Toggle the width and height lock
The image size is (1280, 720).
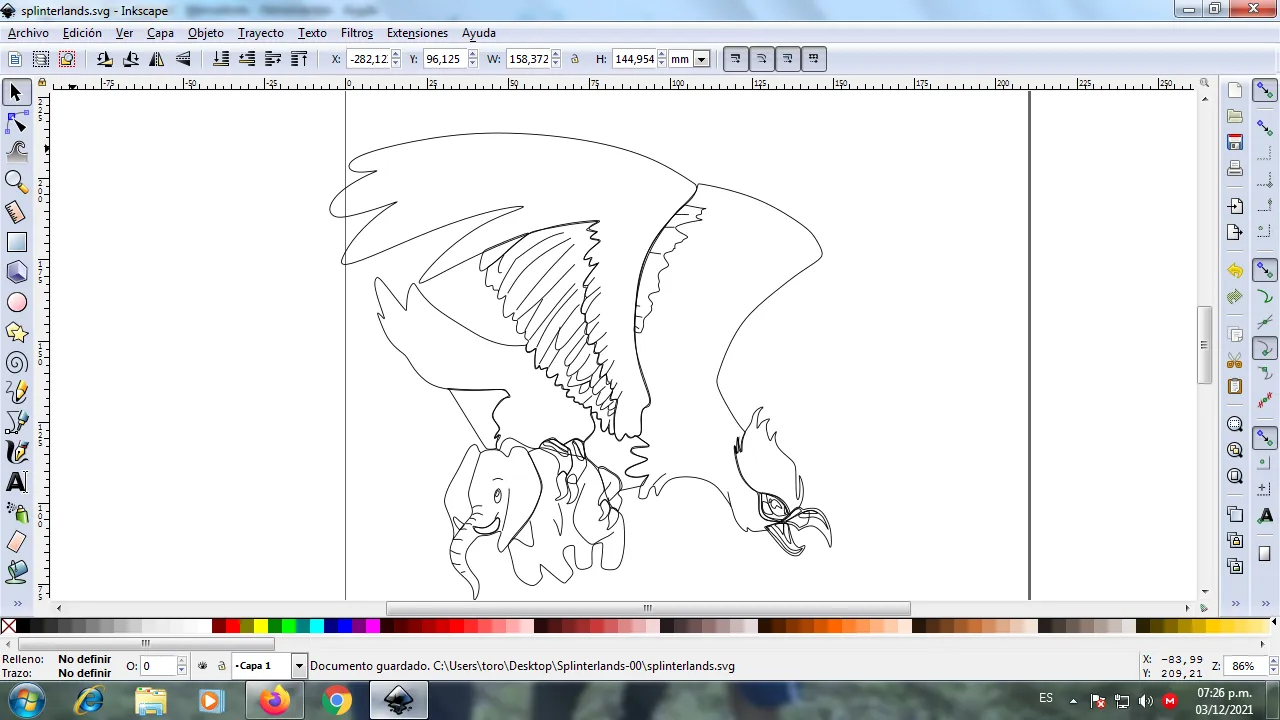(575, 59)
